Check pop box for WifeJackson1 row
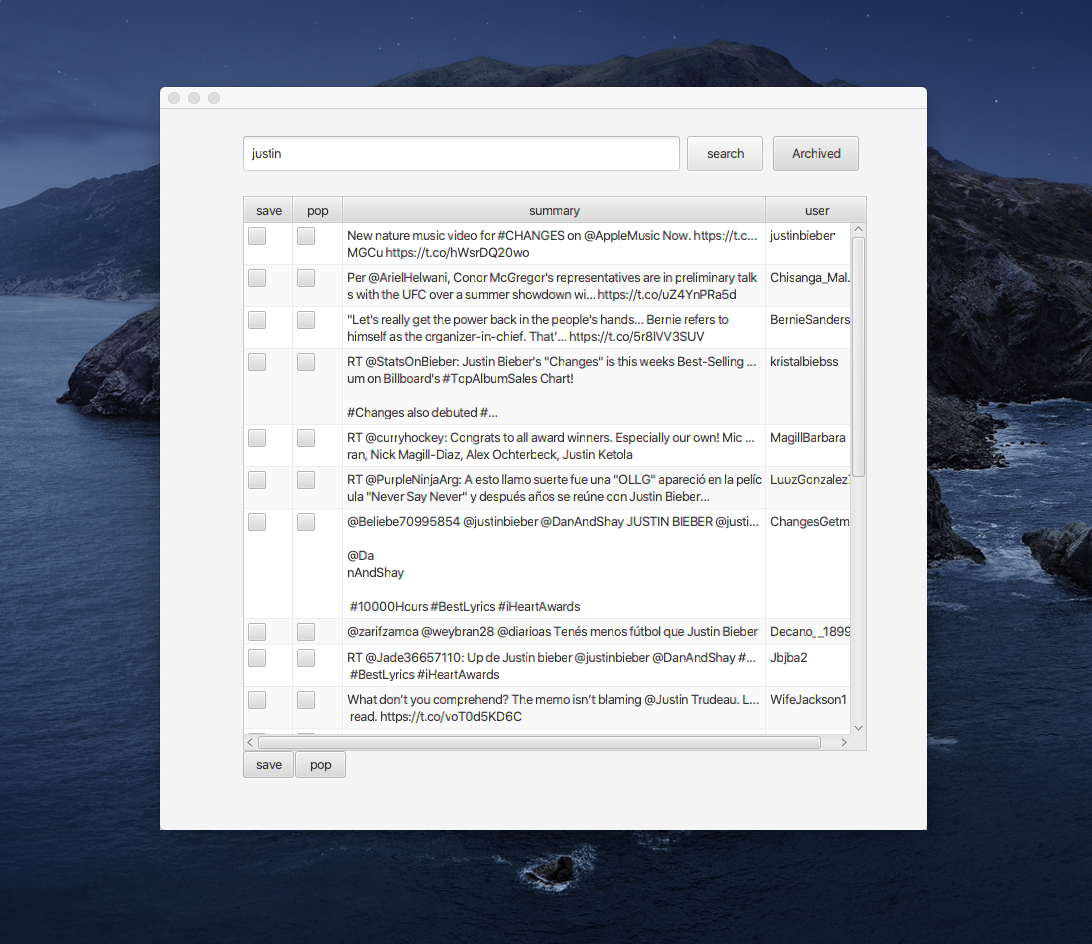 pyautogui.click(x=306, y=699)
